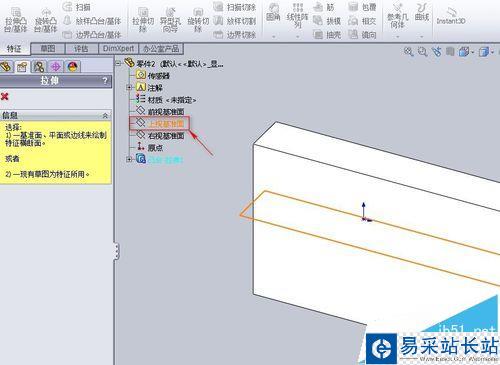
Task: Click the previous view icon
Action: (x=436, y=52)
